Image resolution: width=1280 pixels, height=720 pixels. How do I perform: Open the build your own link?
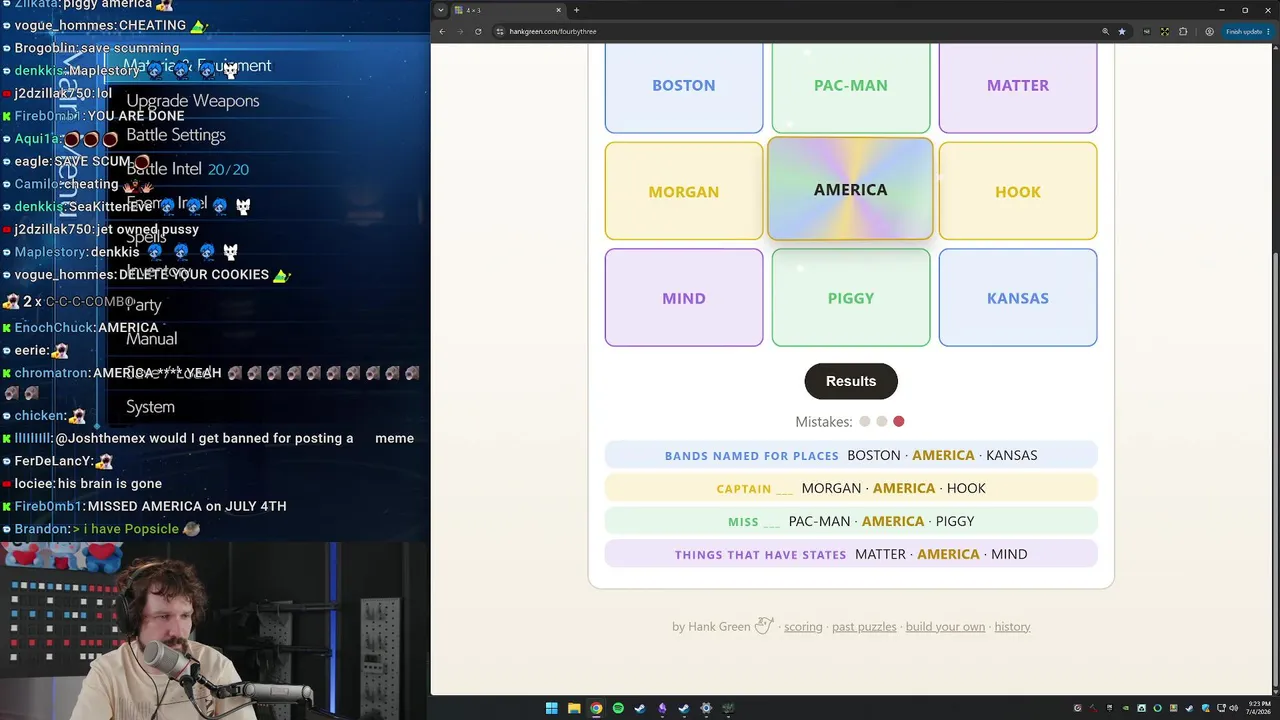tap(945, 627)
